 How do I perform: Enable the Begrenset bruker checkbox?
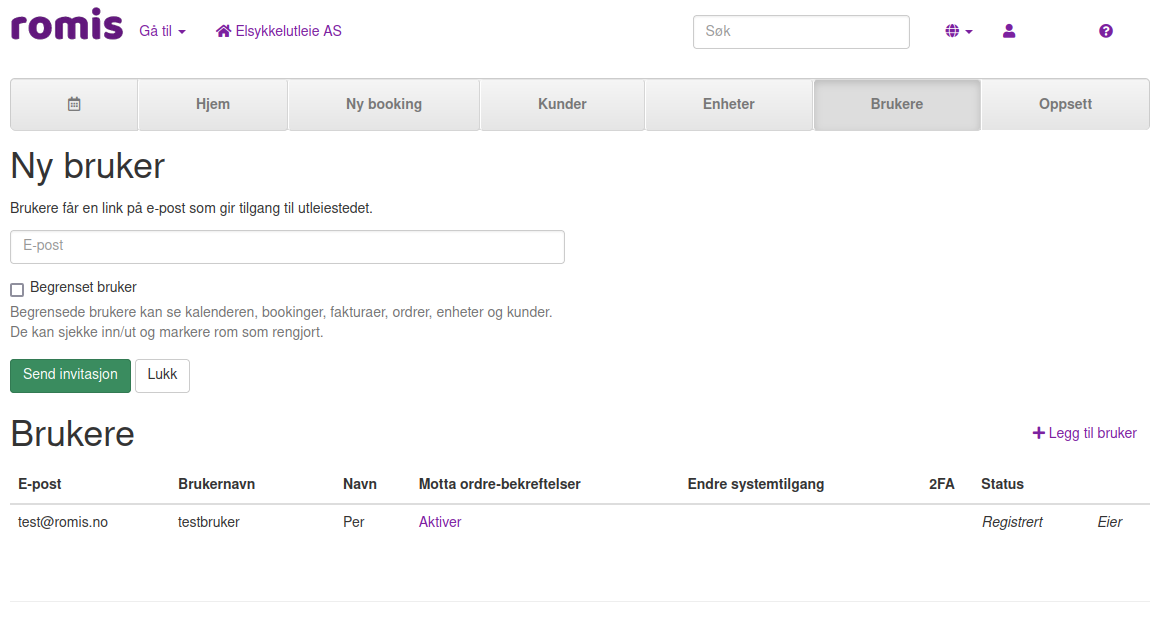(x=17, y=289)
